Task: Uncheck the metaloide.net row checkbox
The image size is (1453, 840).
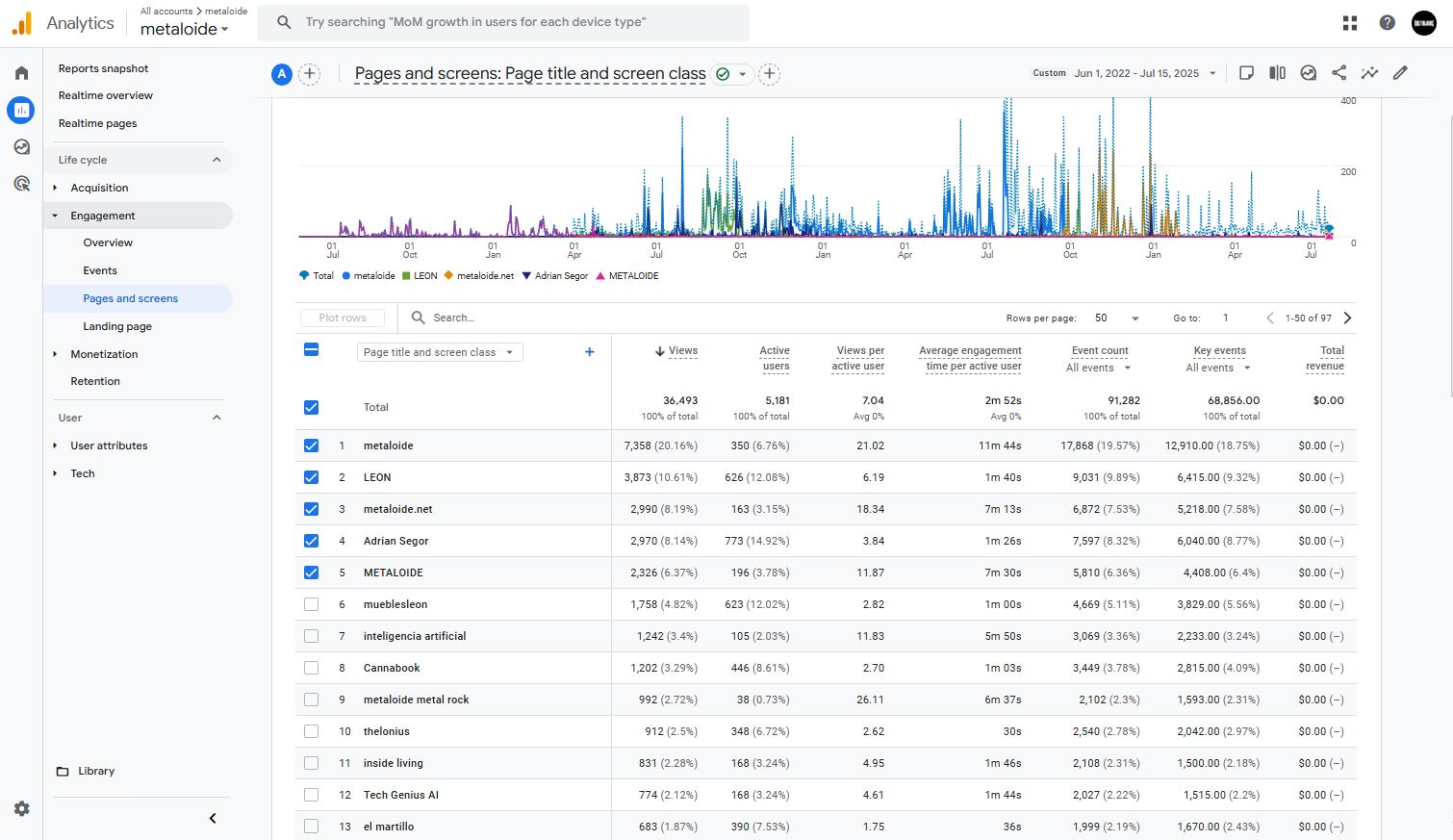Action: [311, 509]
